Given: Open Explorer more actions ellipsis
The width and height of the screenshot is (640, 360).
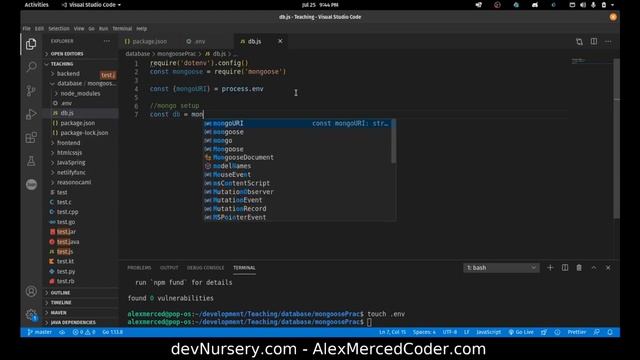Looking at the screenshot, I should pos(107,41).
